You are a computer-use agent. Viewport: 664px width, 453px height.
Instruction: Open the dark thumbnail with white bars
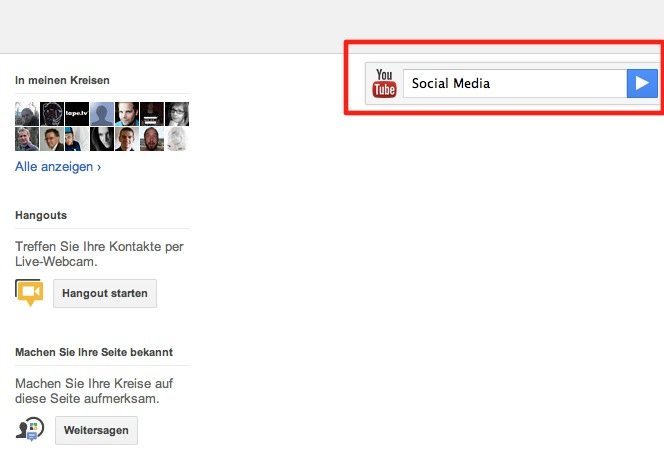click(152, 114)
